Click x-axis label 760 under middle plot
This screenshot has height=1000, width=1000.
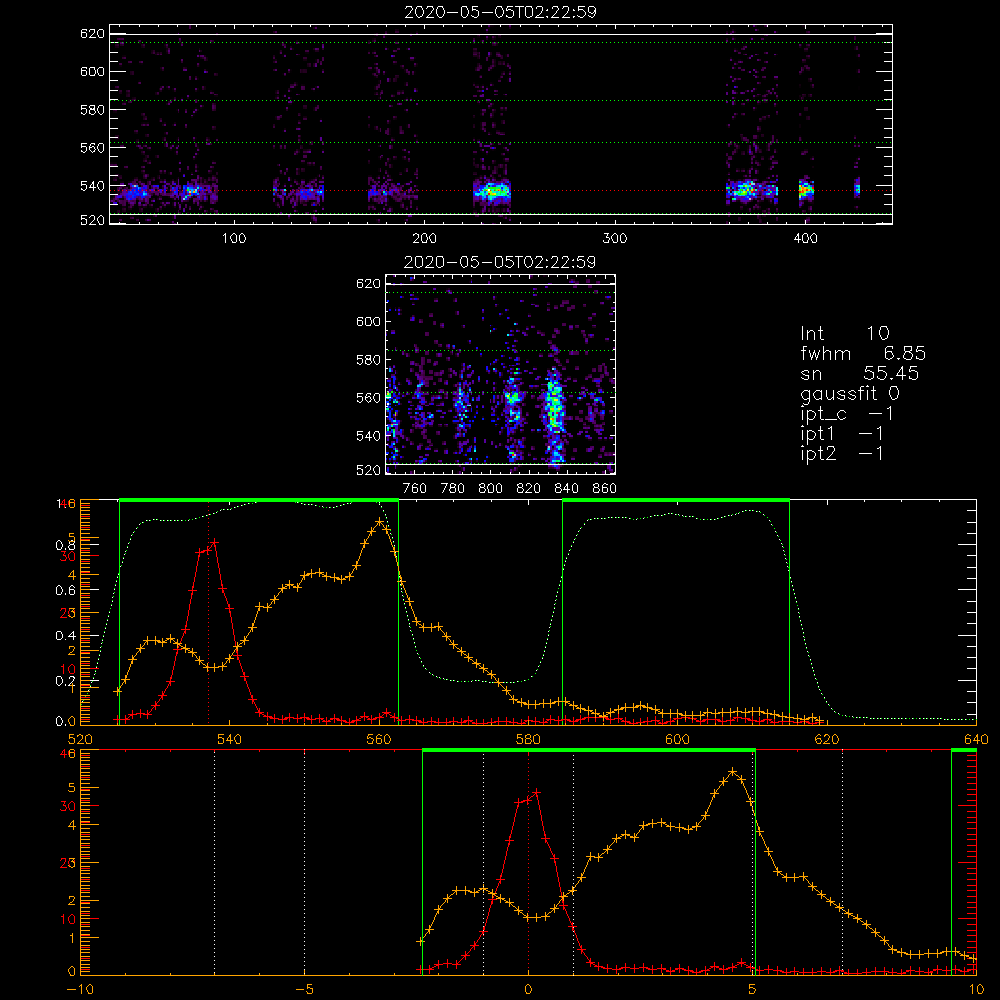click(415, 489)
